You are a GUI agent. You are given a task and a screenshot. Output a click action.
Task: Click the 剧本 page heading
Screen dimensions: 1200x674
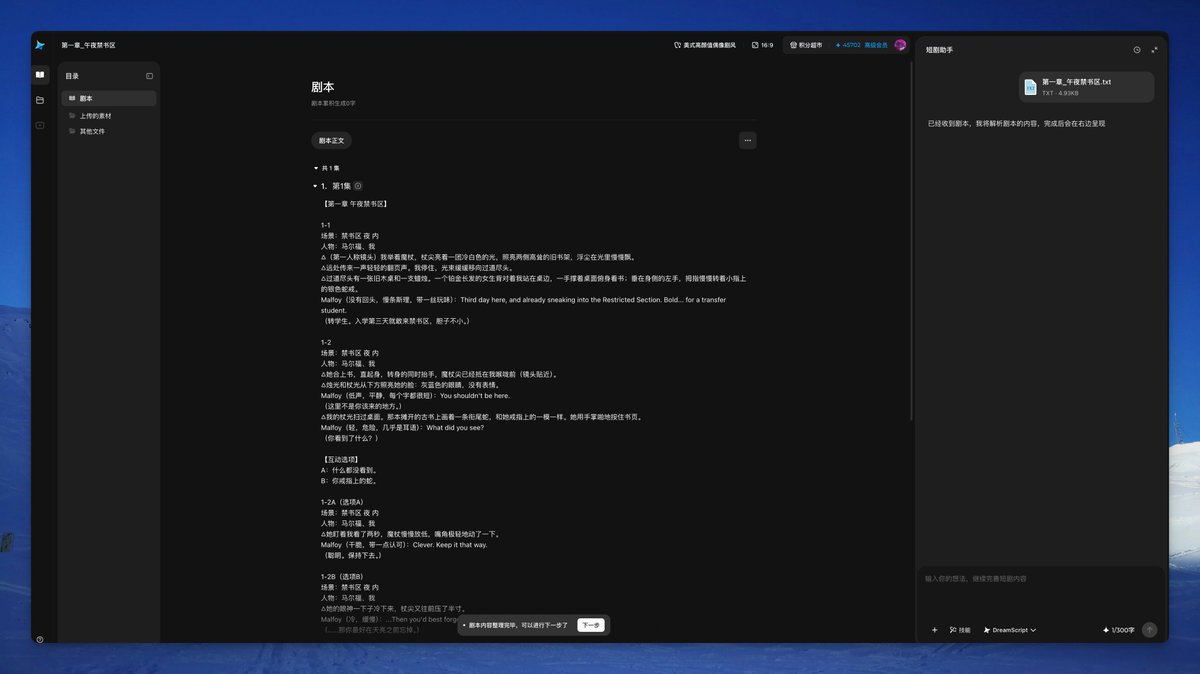click(323, 87)
